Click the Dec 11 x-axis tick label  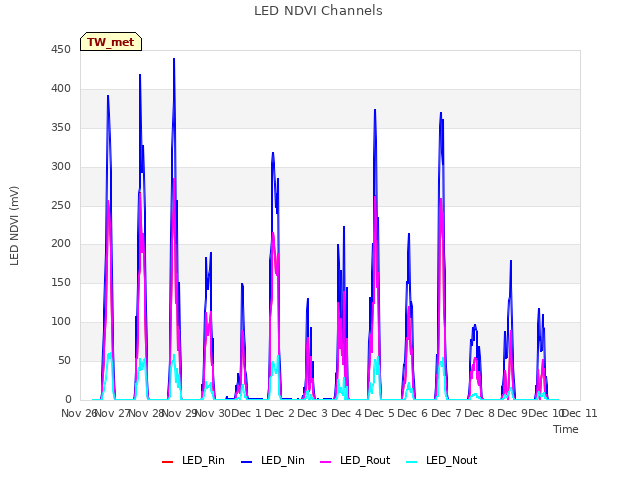pos(580,413)
